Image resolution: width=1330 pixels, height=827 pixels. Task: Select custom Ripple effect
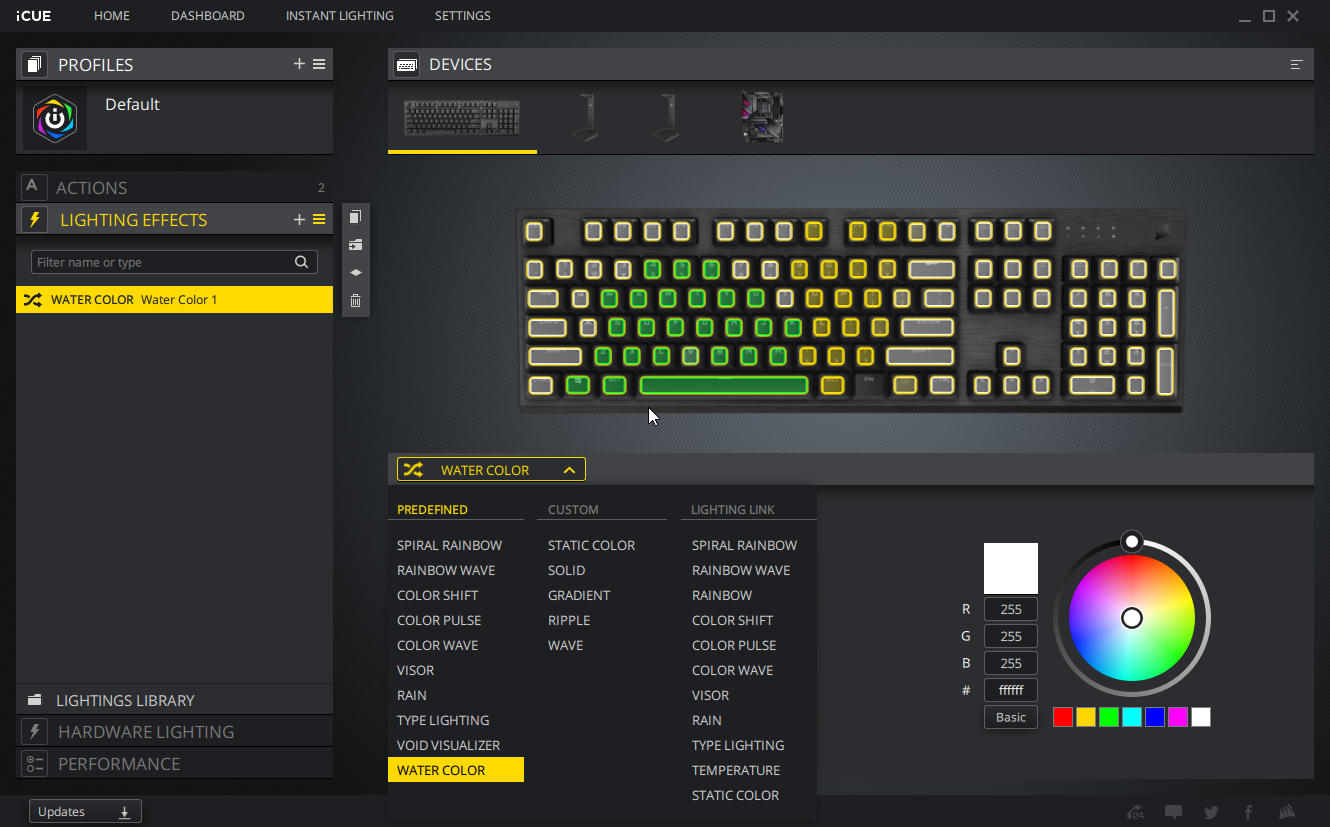(x=569, y=620)
